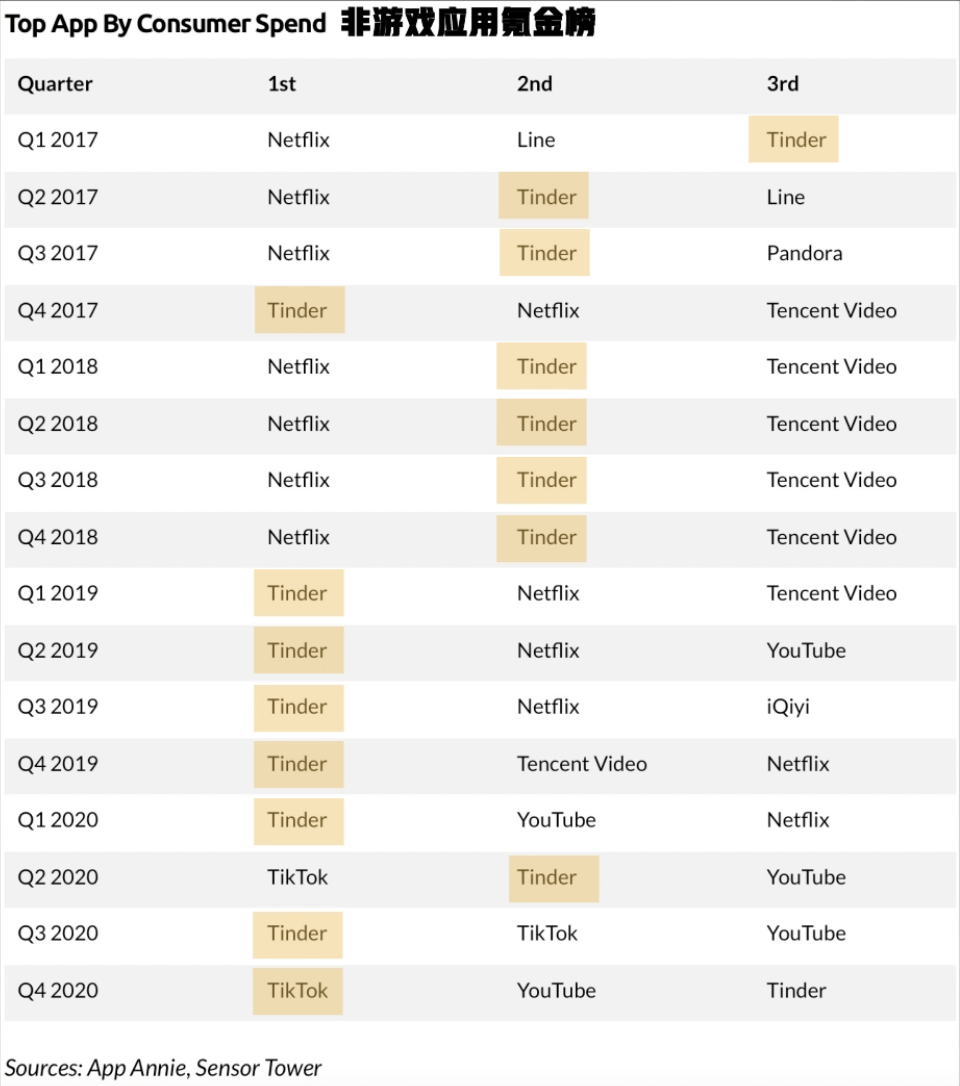Click "TikTok" in the Q3 2020 row
This screenshot has height=1086, width=960.
[547, 934]
